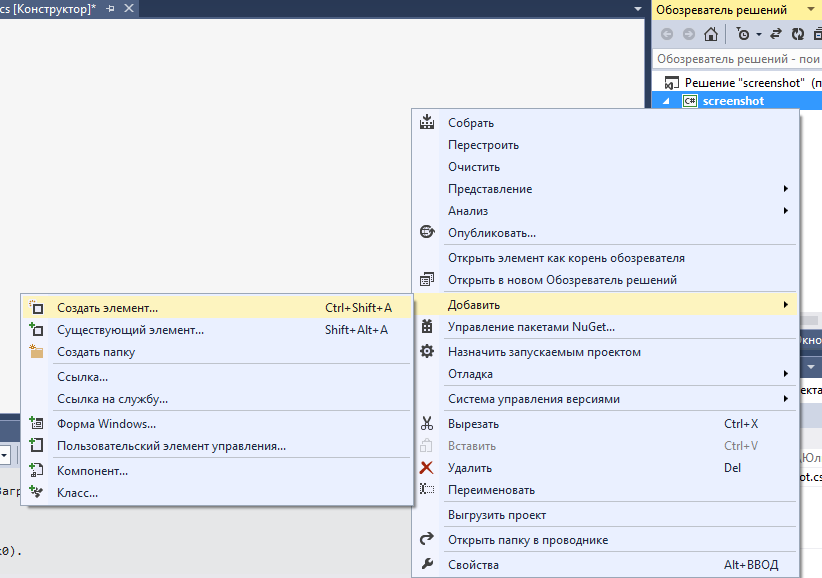The image size is (822, 578).
Task: Choose Удалить in the context menu
Action: pos(605,467)
